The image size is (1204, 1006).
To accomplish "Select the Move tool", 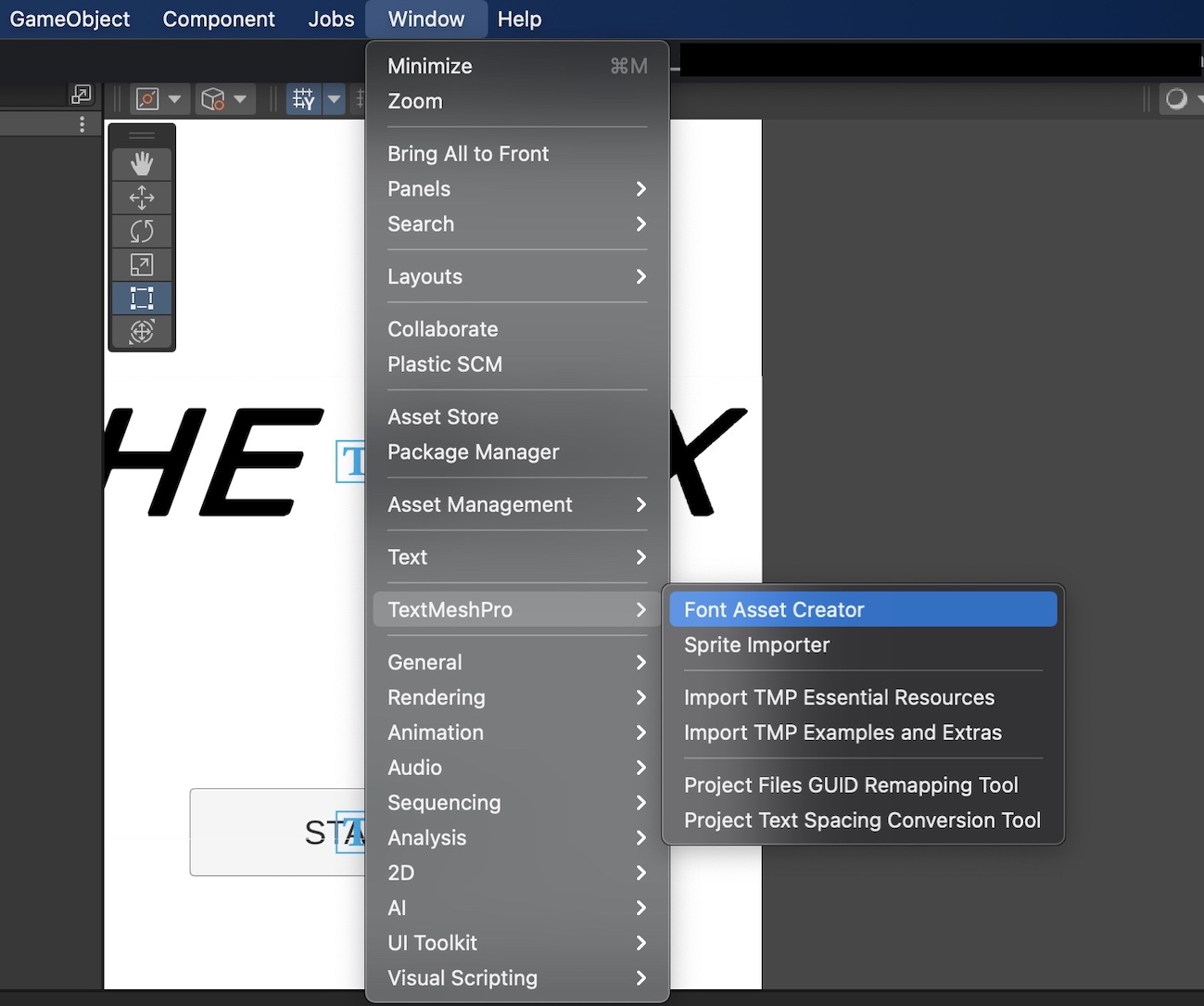I will pyautogui.click(x=142, y=197).
